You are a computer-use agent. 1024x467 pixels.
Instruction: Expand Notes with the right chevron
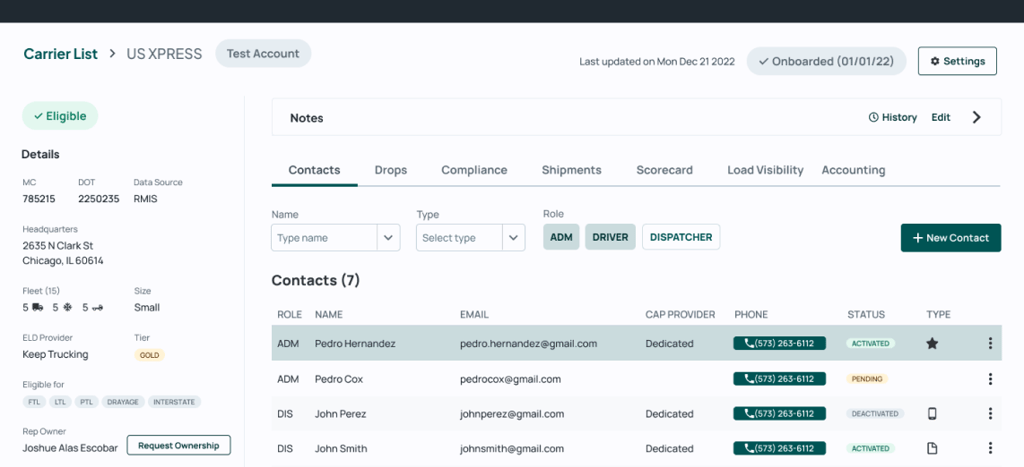click(x=976, y=118)
